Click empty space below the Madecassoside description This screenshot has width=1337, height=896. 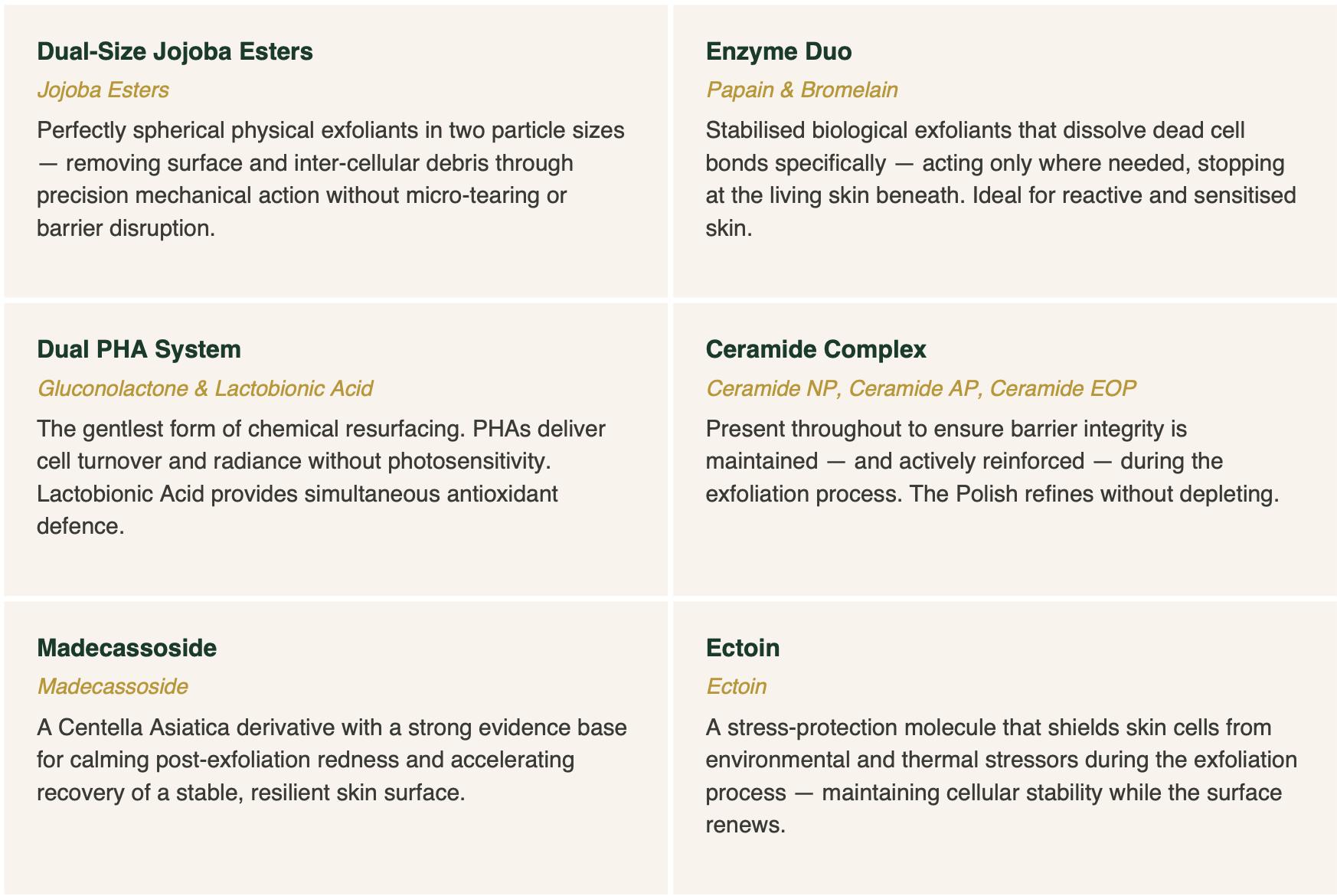pyautogui.click(x=335, y=850)
